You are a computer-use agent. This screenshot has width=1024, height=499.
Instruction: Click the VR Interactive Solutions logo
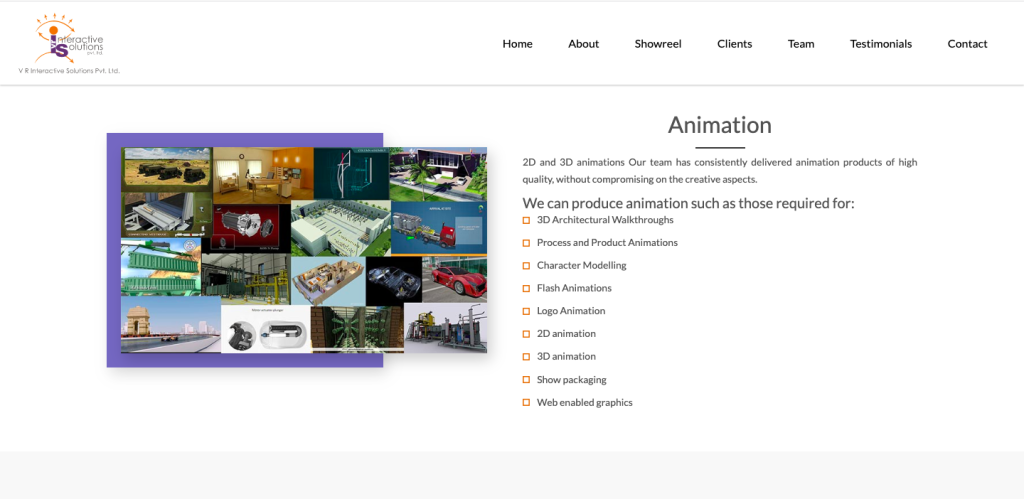tap(69, 43)
